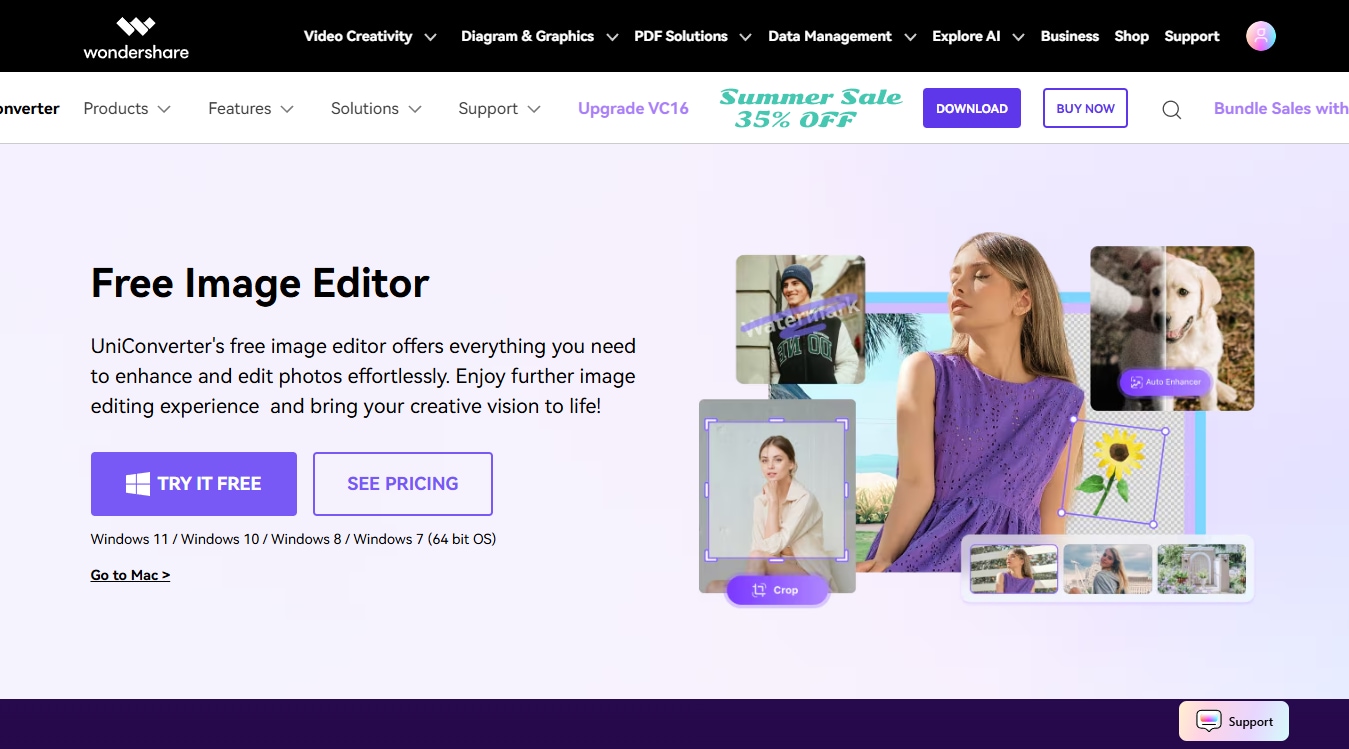Open the floating Support button
The width and height of the screenshot is (1349, 749).
point(1234,721)
